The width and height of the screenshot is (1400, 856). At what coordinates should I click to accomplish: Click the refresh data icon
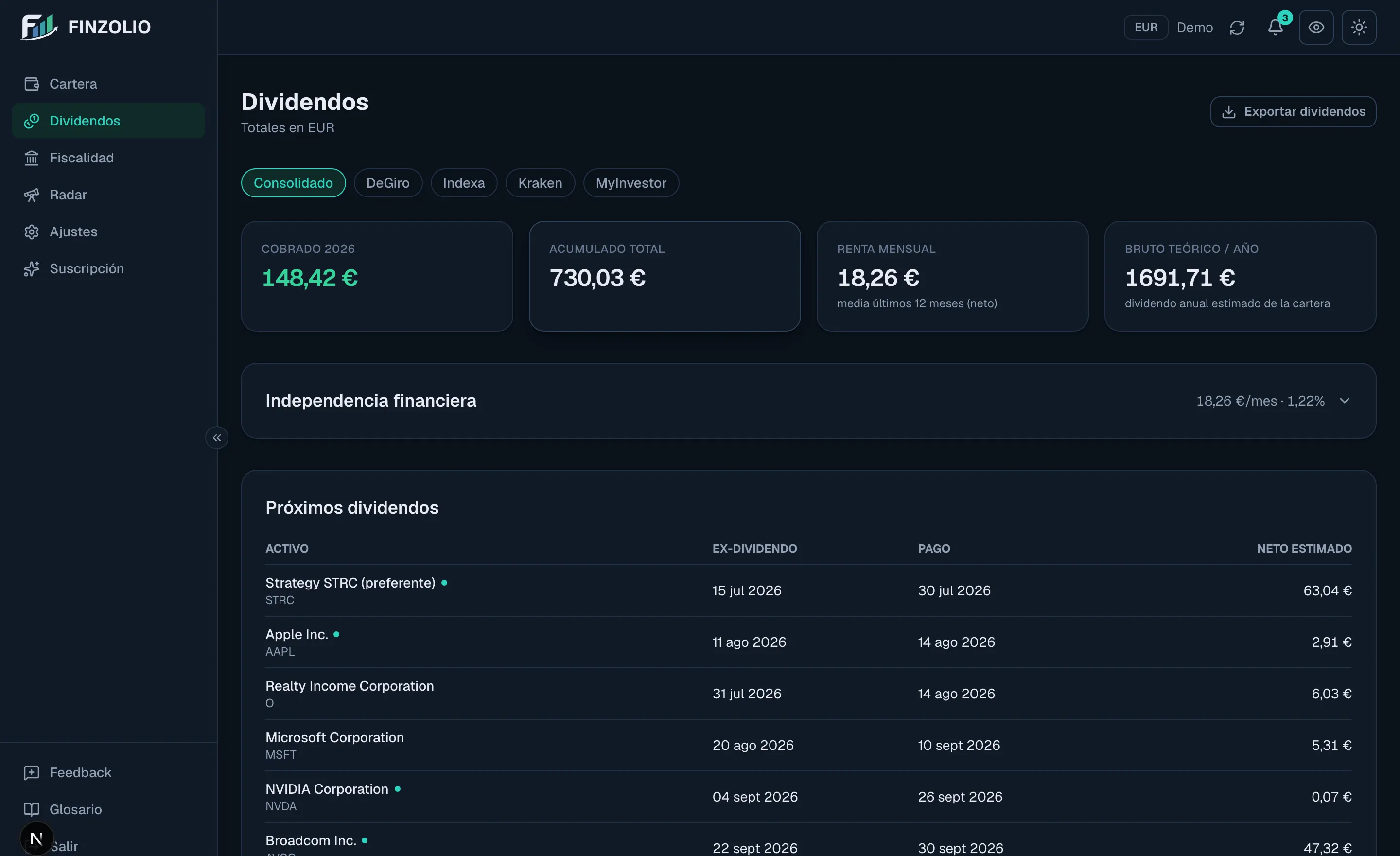(1237, 27)
